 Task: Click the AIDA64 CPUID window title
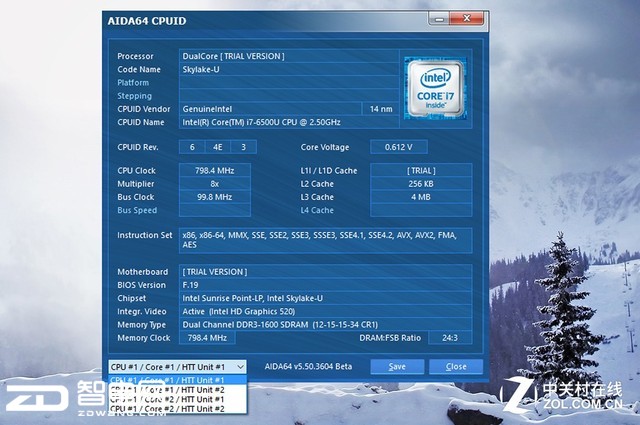click(x=147, y=21)
